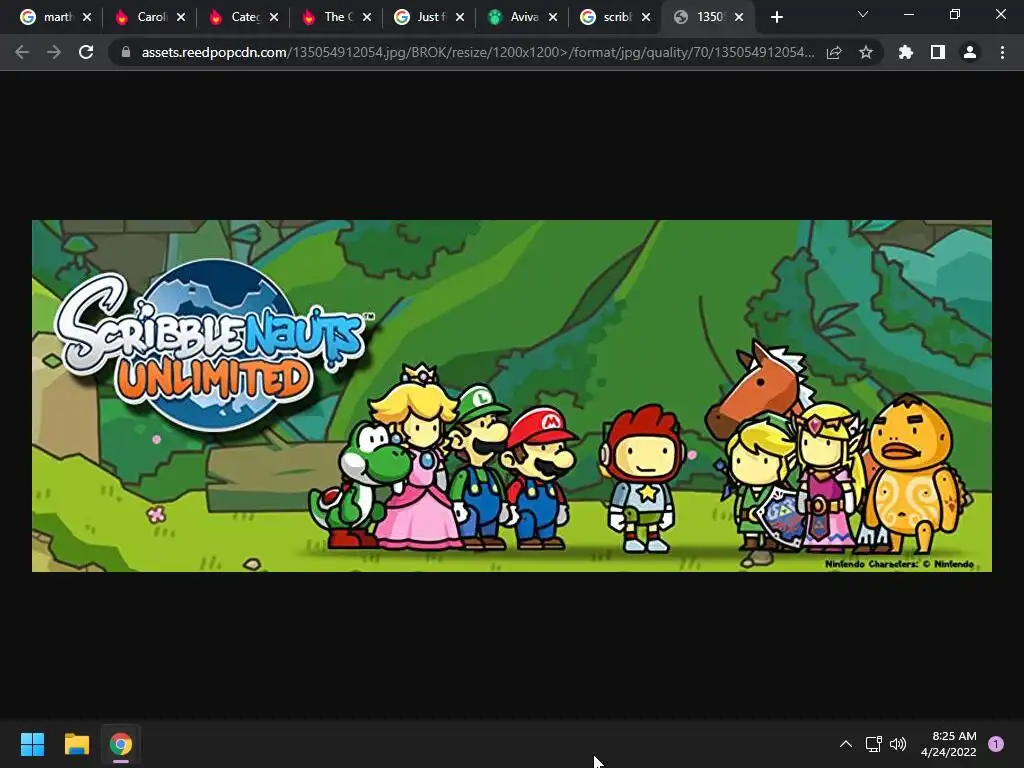Go back to the previous page
Screen dimensions: 1024x768
(22, 52)
